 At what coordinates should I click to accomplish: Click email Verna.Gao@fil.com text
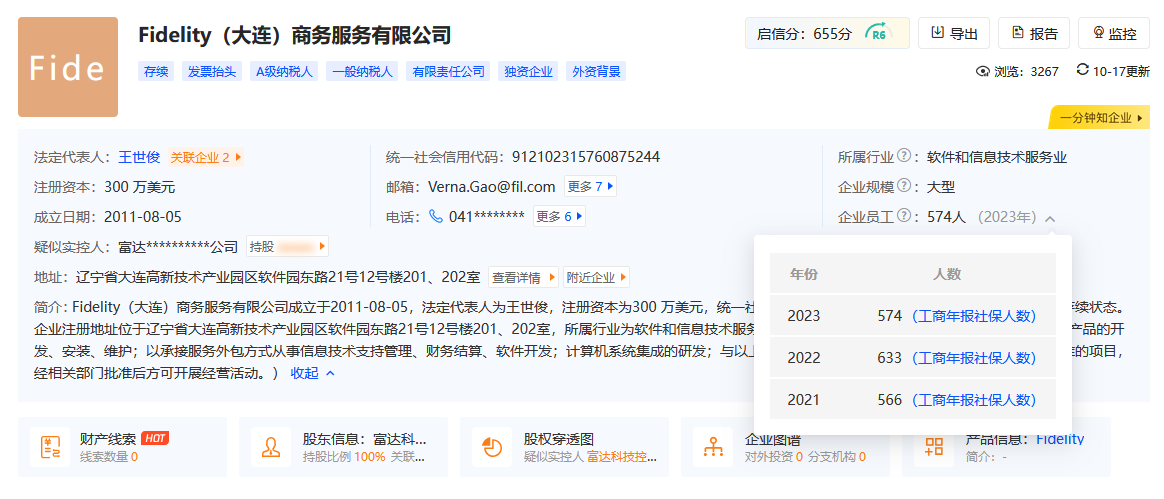pos(491,187)
